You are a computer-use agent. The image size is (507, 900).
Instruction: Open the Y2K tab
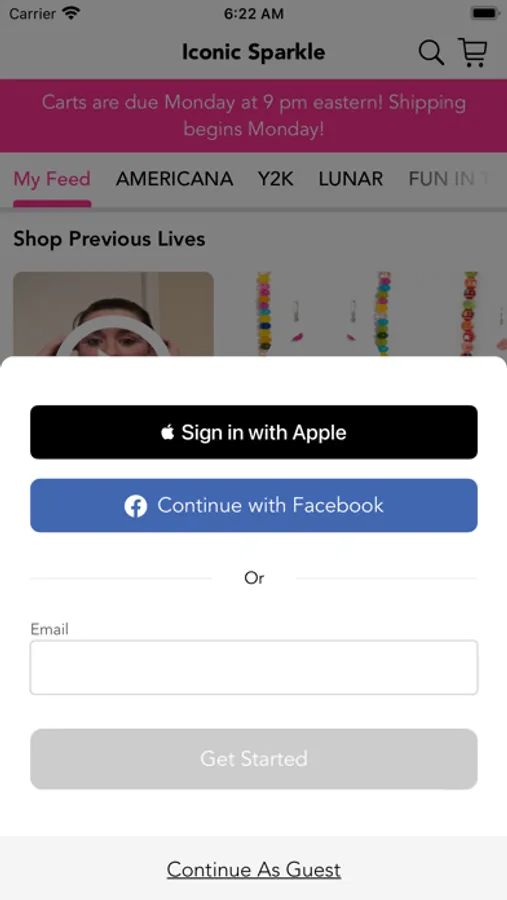276,179
